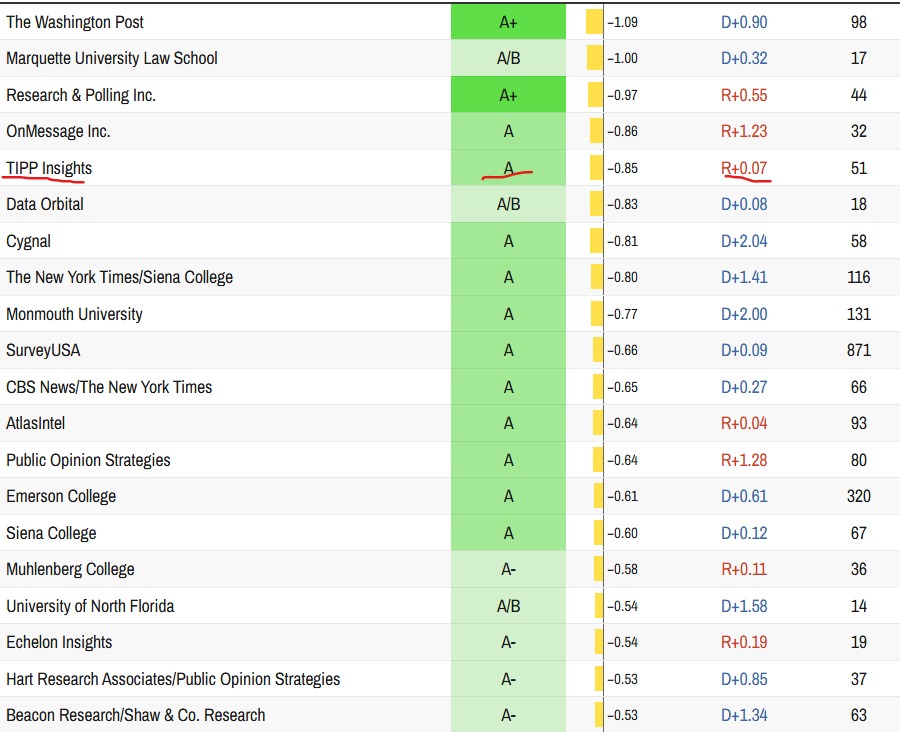Select Echelon Insights pollster name

(59, 641)
